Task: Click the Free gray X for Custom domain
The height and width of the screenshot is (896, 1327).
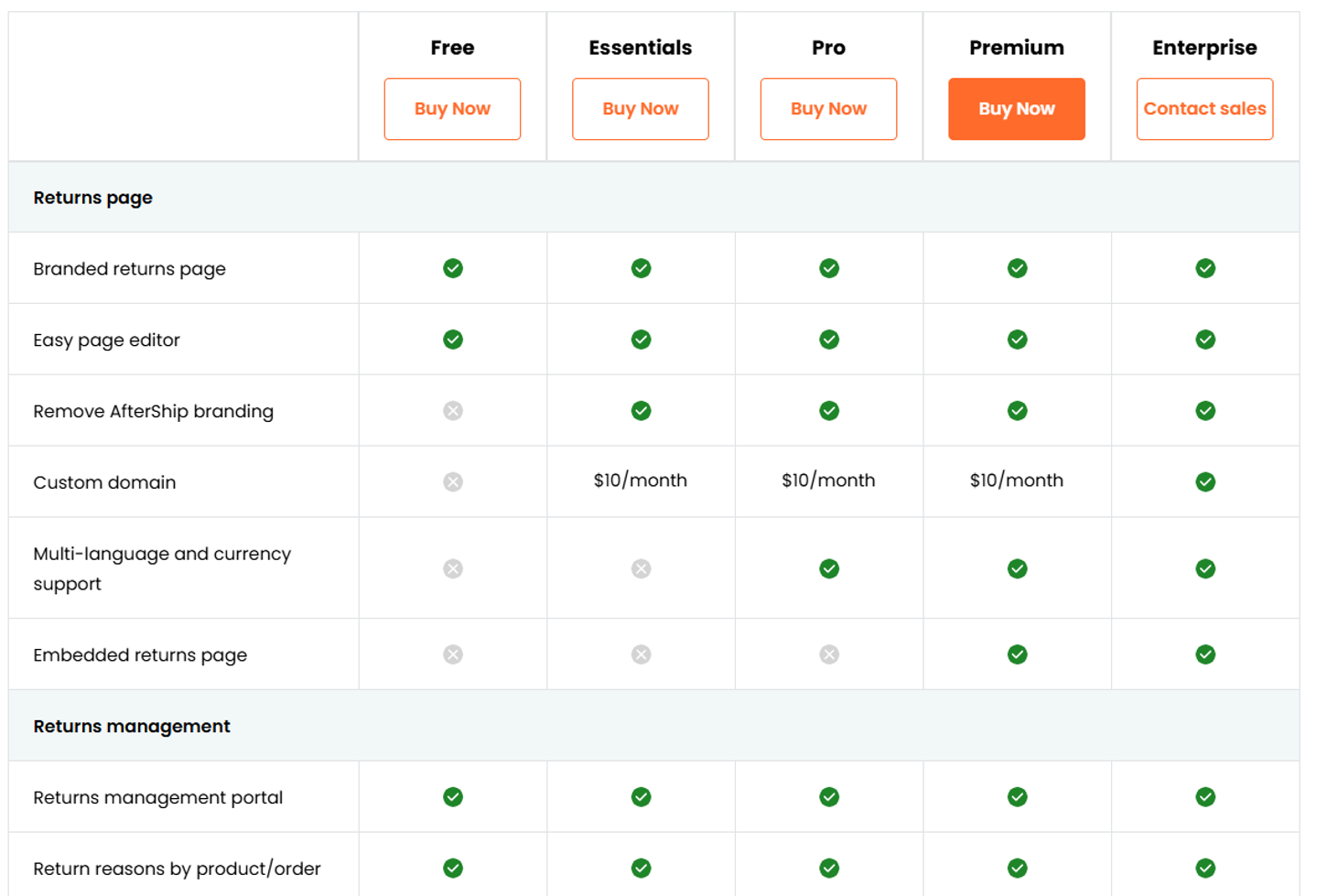Action: pyautogui.click(x=453, y=482)
